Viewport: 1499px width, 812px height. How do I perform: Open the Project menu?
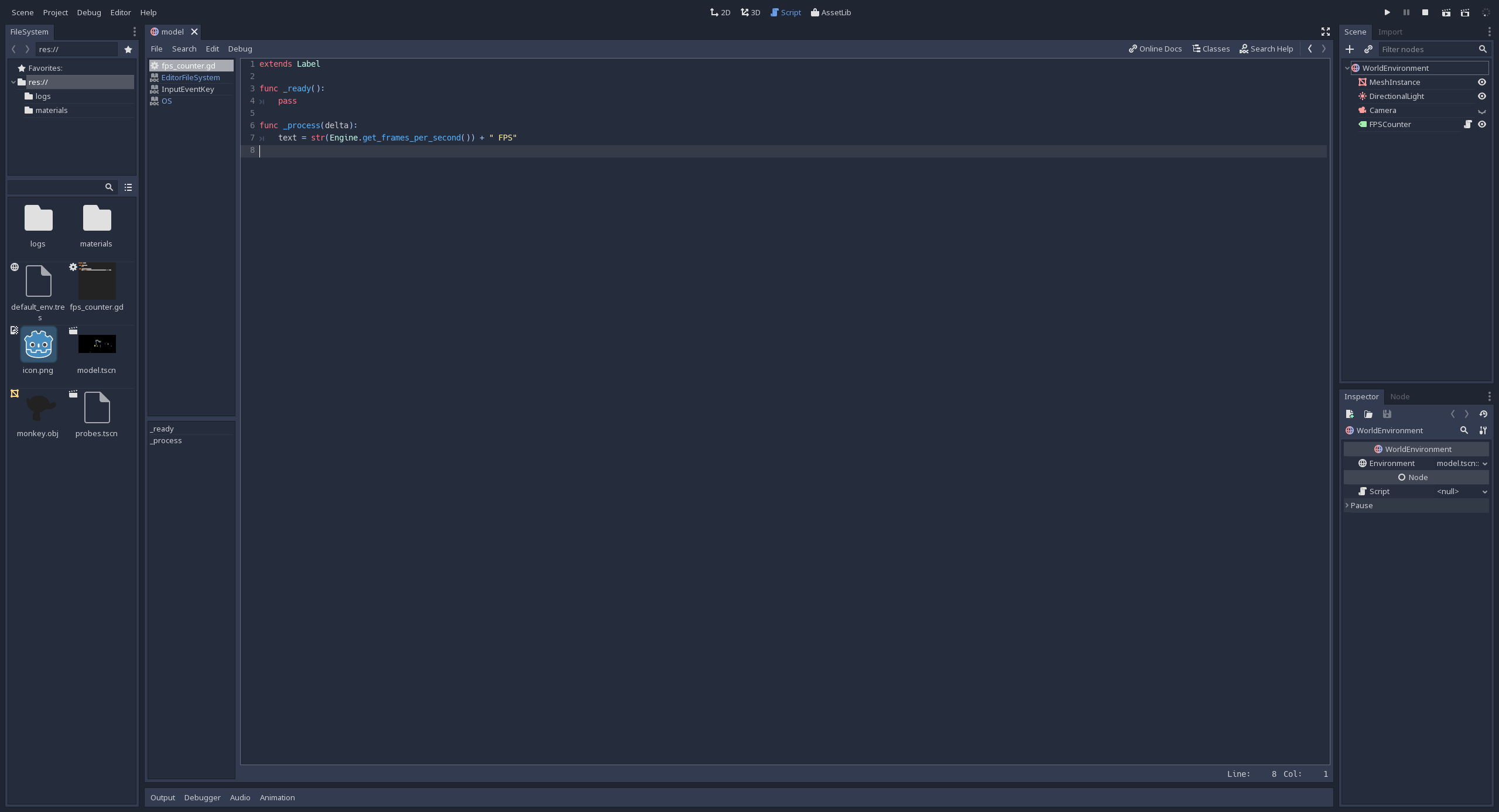tap(56, 12)
